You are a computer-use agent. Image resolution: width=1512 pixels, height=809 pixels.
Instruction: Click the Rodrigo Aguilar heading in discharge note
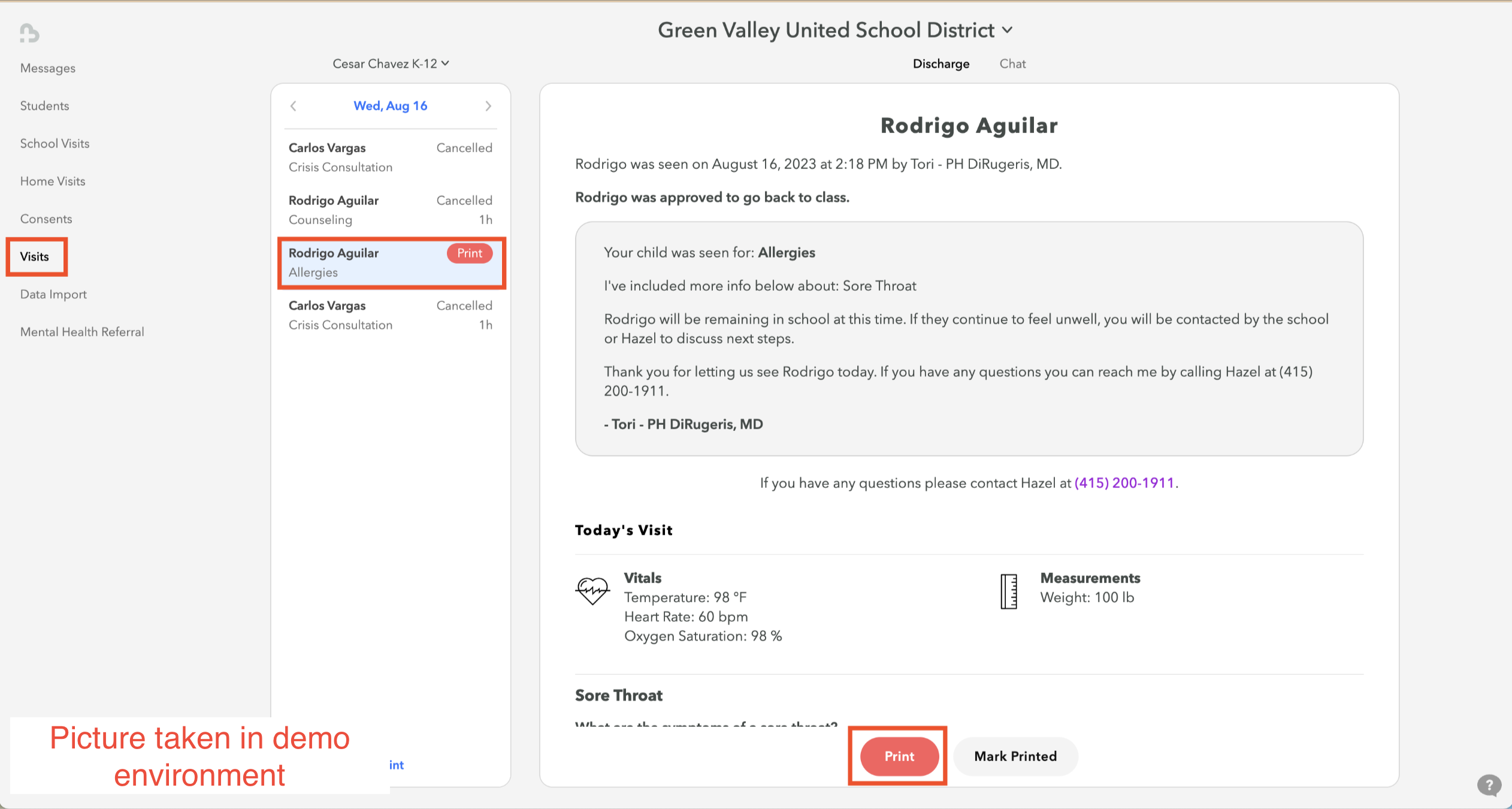point(969,126)
